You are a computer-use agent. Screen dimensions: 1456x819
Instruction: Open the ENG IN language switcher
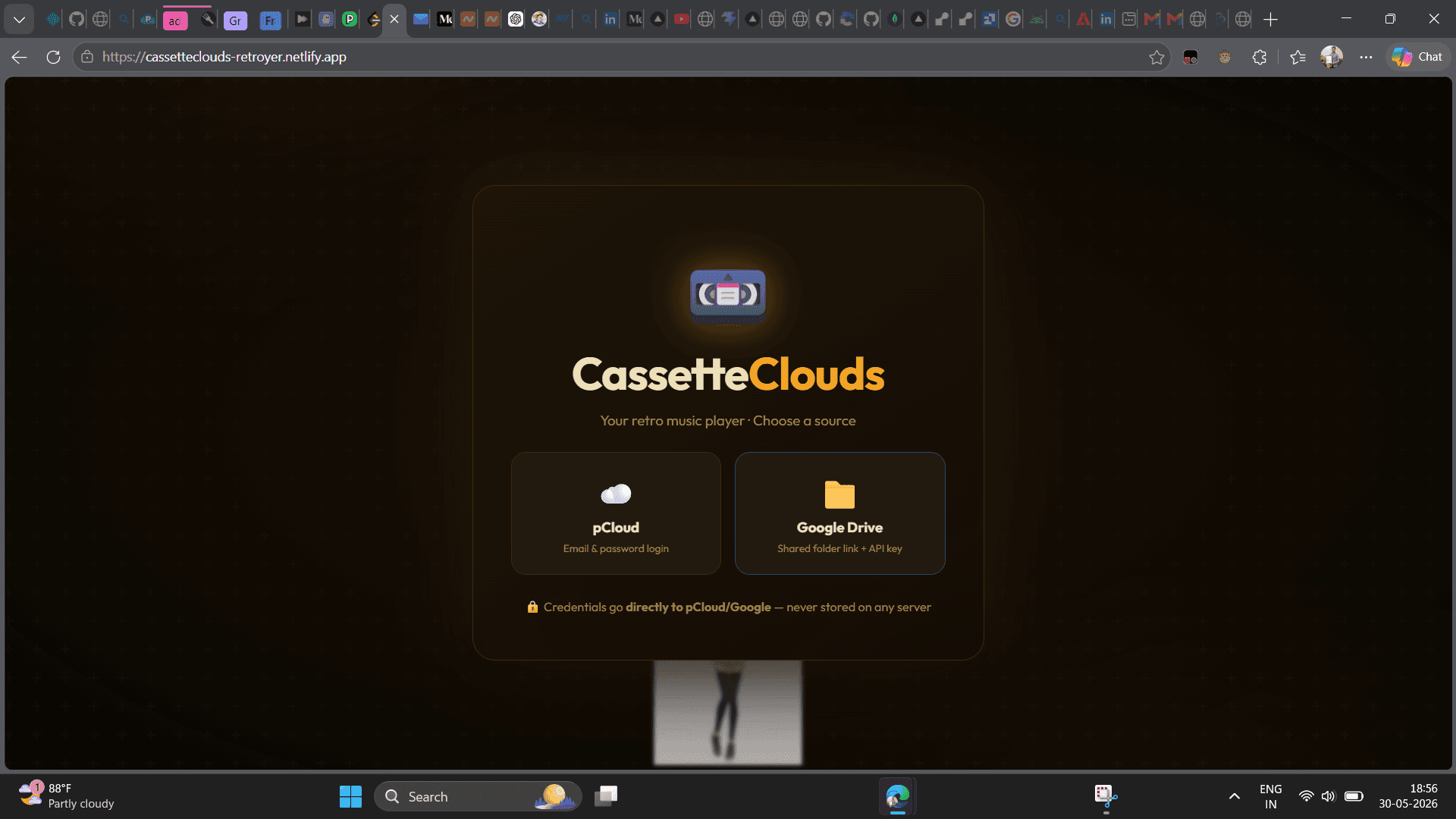1271,796
